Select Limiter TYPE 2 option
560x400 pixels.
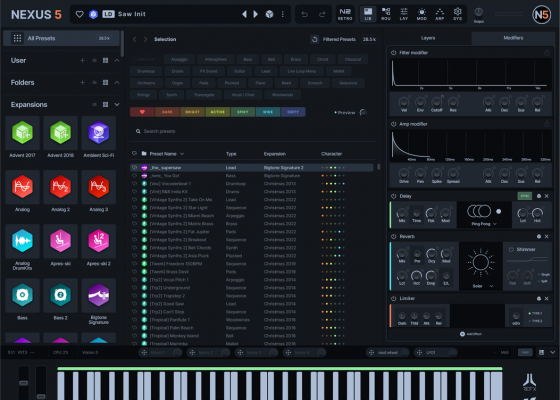pos(535,321)
